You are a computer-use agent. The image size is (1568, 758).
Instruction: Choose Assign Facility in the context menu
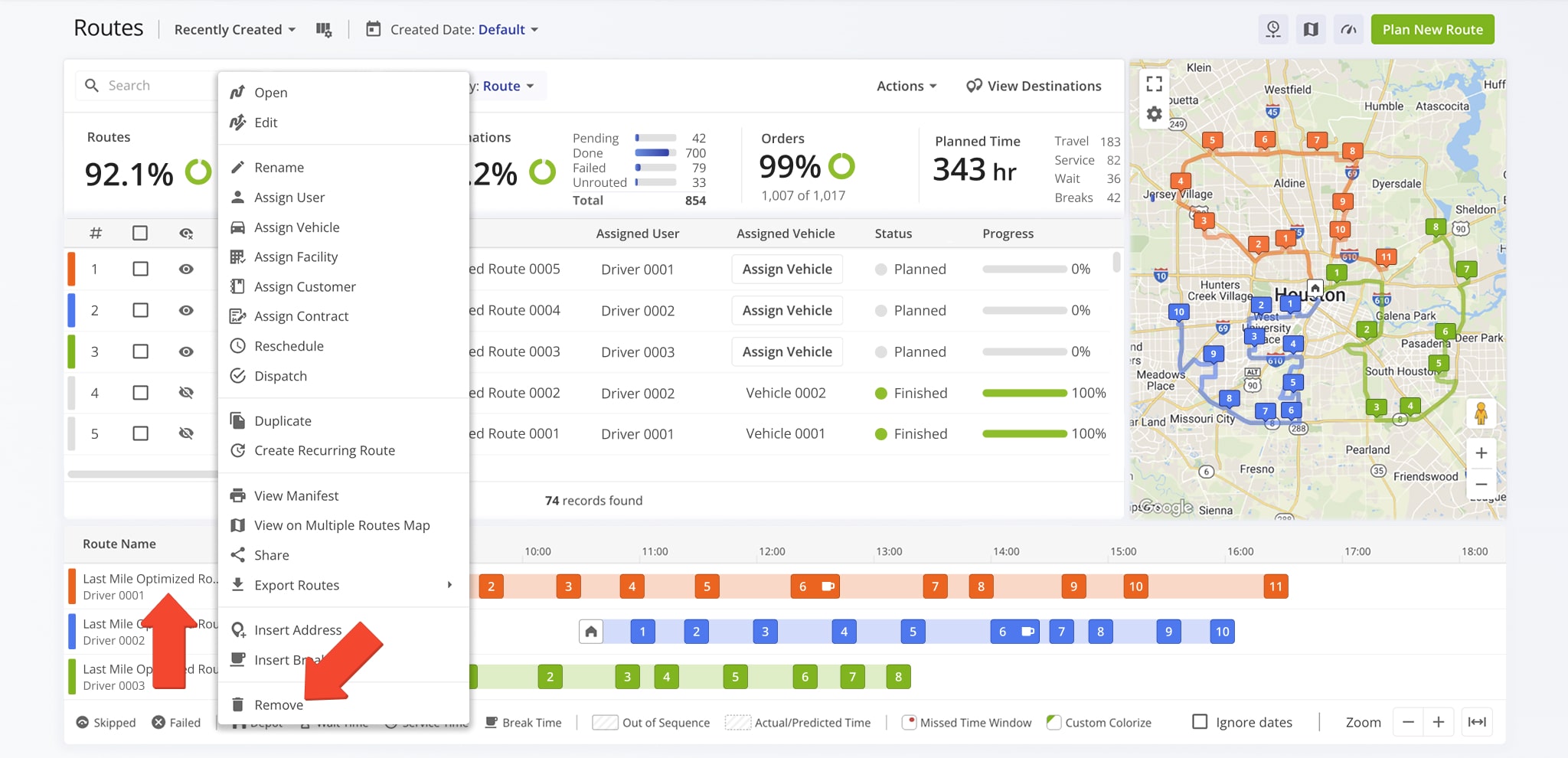coord(296,256)
